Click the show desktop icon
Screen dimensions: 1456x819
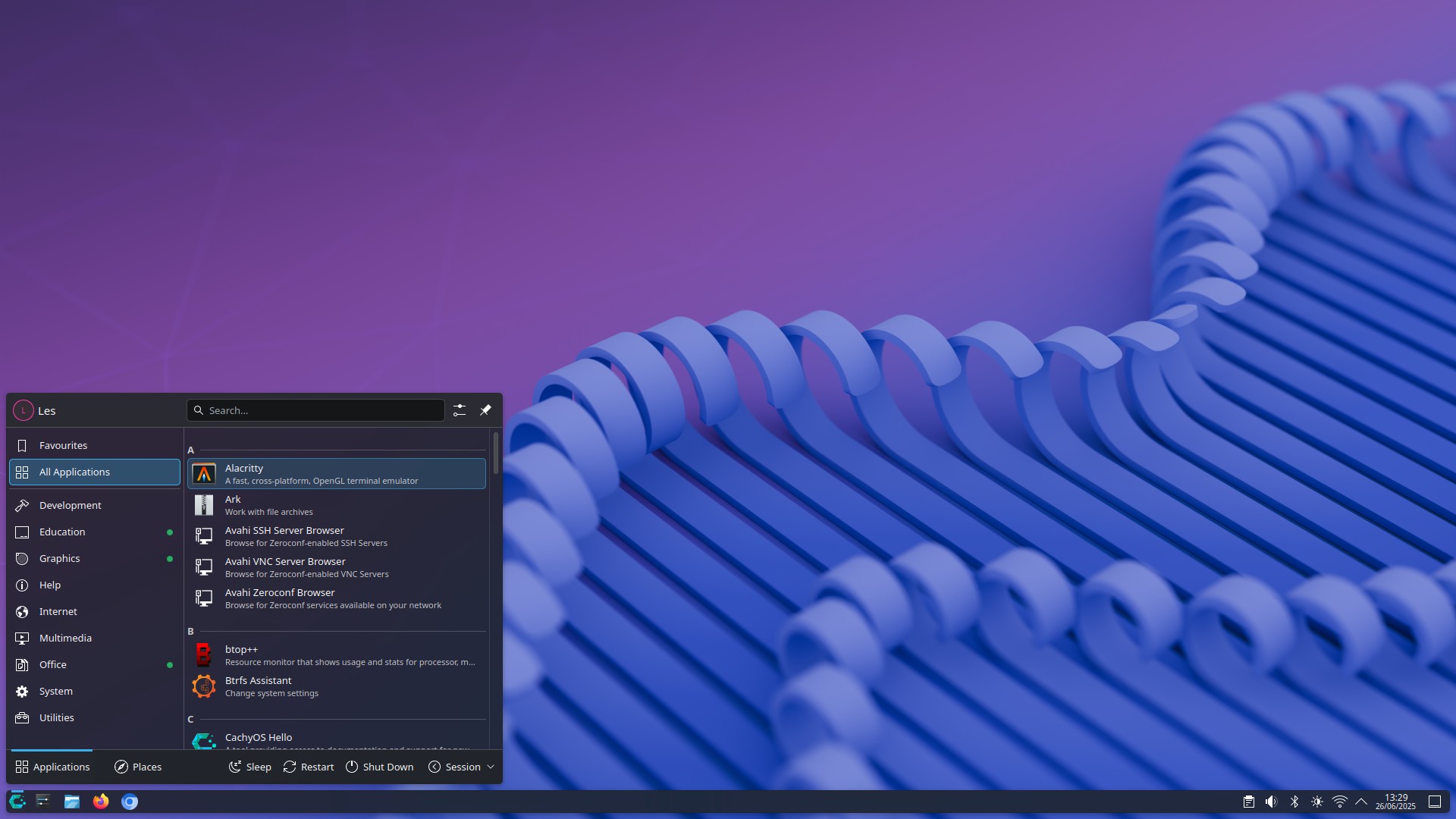pos(1435,802)
